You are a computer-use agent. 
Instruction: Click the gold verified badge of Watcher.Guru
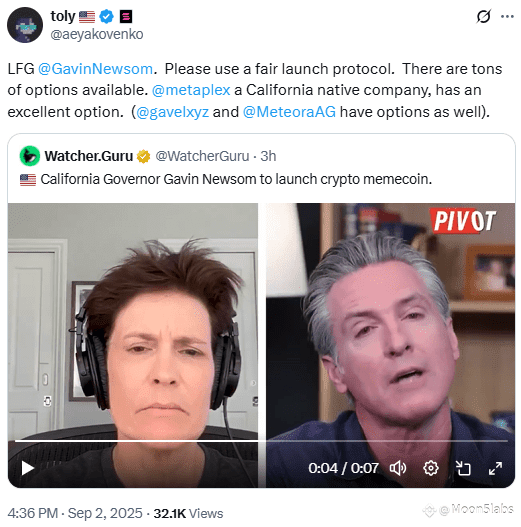tap(144, 156)
